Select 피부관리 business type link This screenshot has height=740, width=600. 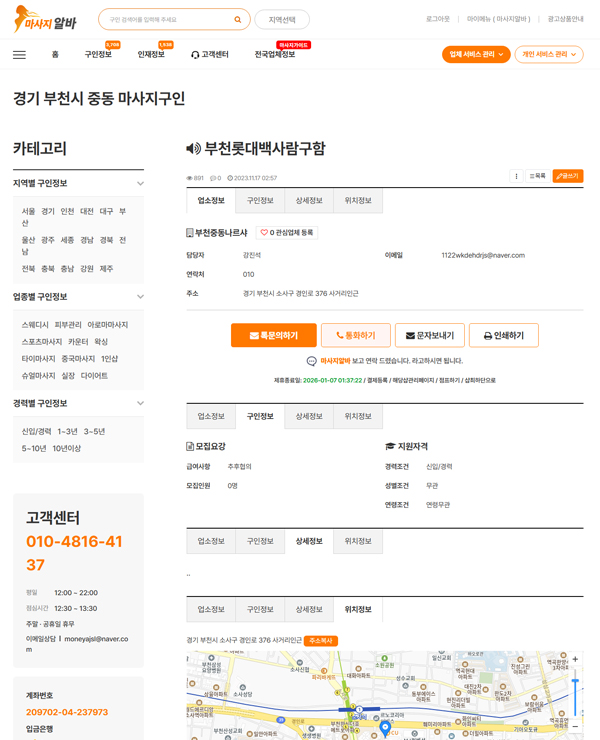point(68,325)
